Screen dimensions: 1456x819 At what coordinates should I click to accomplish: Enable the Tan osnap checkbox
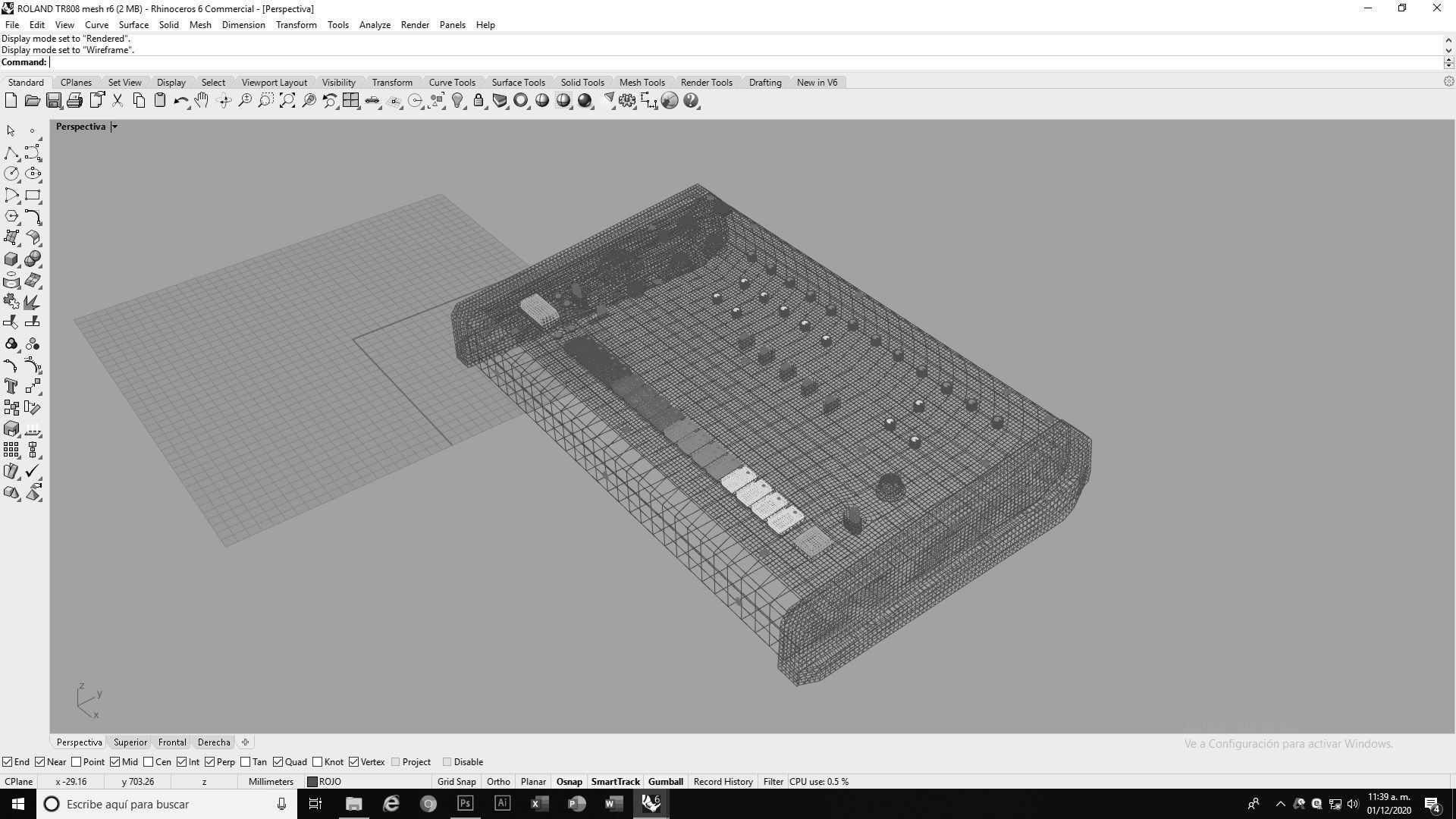coord(246,762)
